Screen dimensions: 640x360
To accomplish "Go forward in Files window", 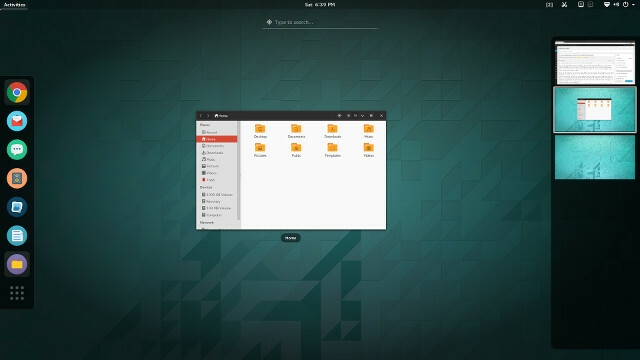I will coord(208,116).
